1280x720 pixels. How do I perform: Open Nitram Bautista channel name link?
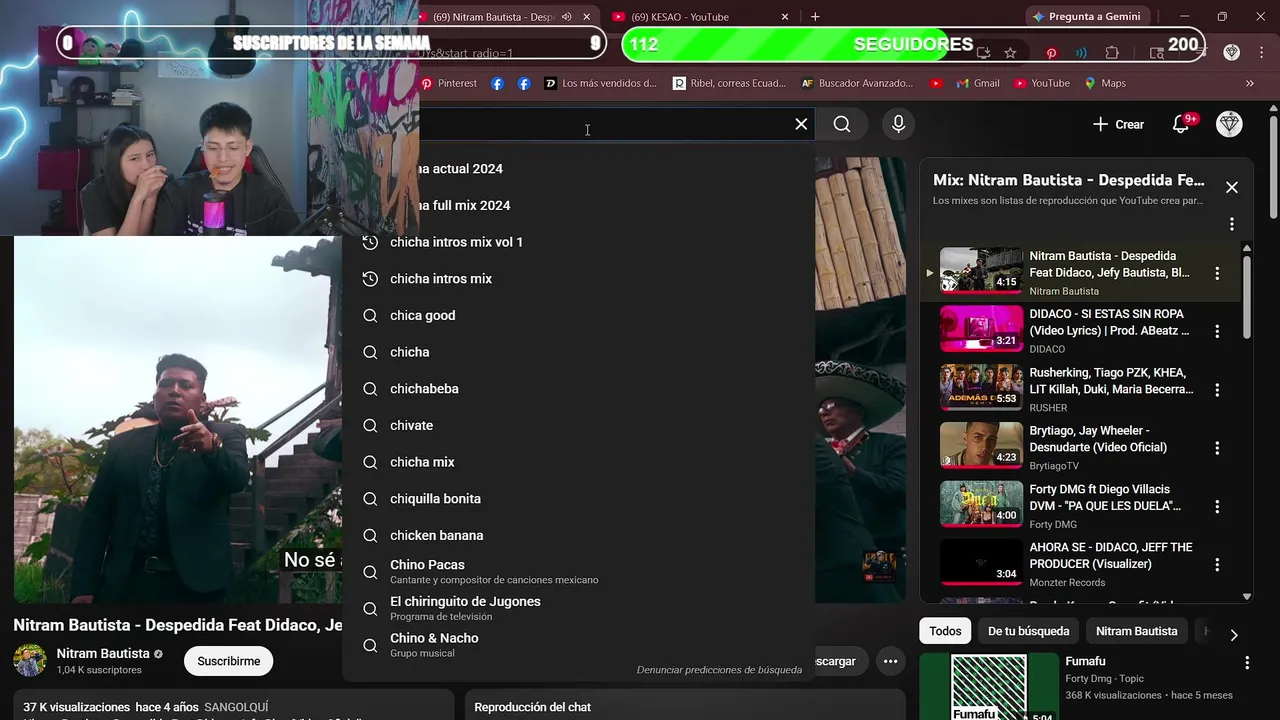[x=103, y=653]
